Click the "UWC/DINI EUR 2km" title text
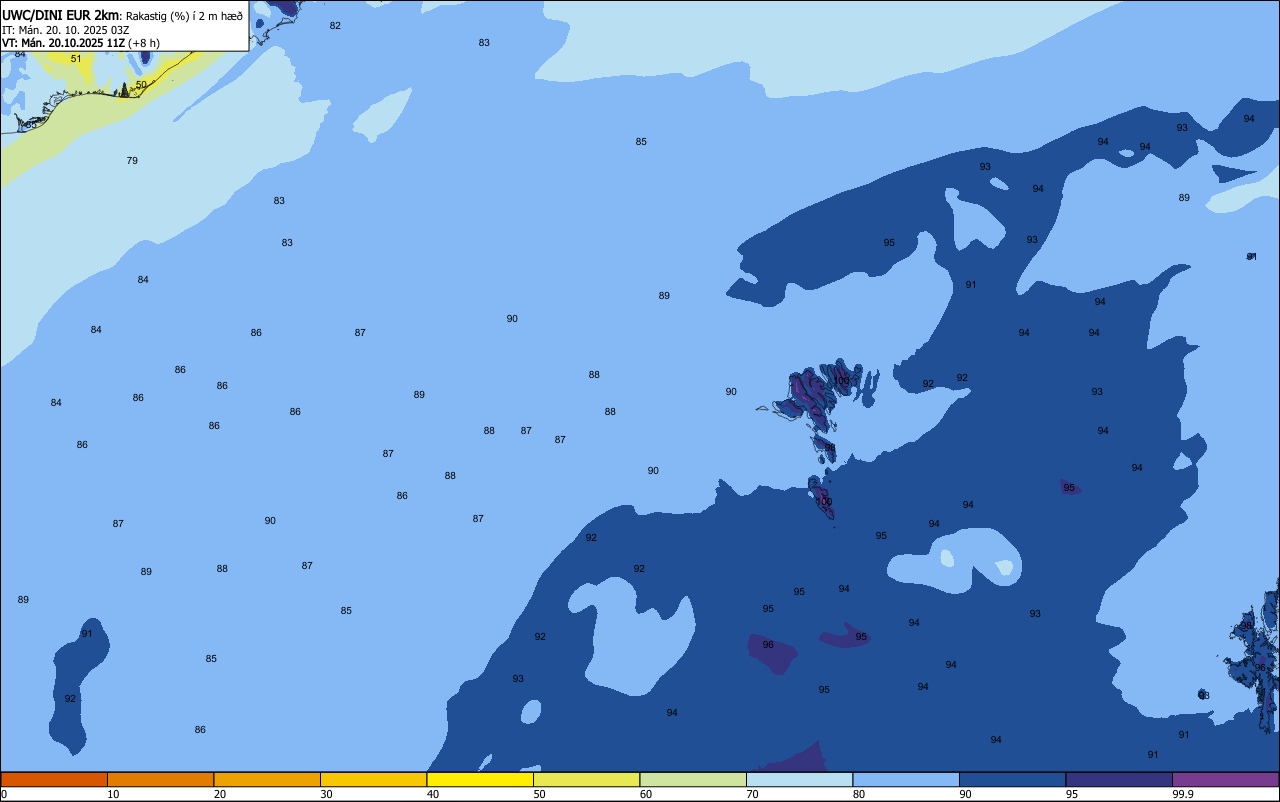The width and height of the screenshot is (1280, 802). click(61, 15)
